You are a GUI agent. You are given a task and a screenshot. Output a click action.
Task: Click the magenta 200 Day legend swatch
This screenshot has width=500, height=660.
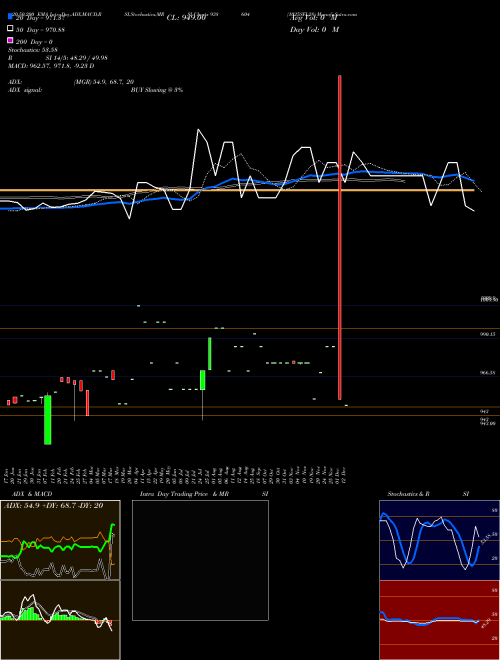pyautogui.click(x=10, y=40)
